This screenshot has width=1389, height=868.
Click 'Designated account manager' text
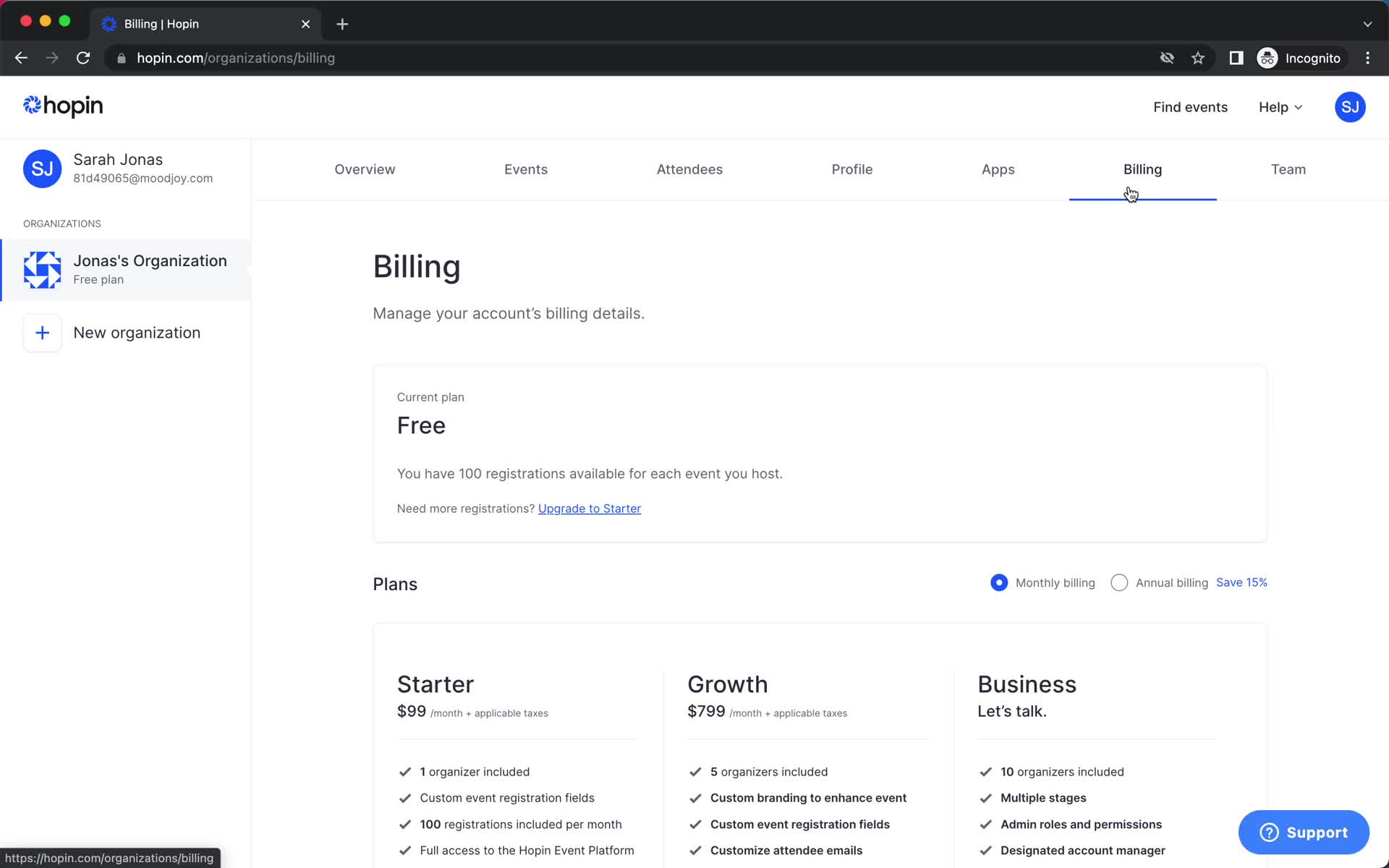pos(1083,851)
